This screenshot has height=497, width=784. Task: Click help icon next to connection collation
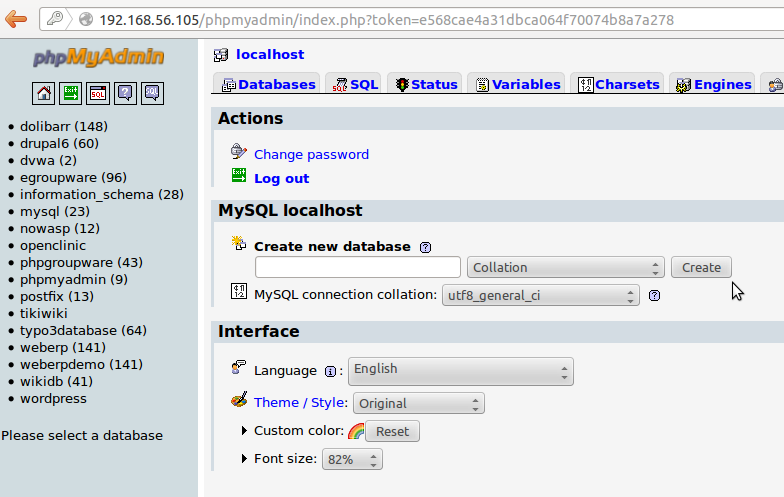click(655, 295)
